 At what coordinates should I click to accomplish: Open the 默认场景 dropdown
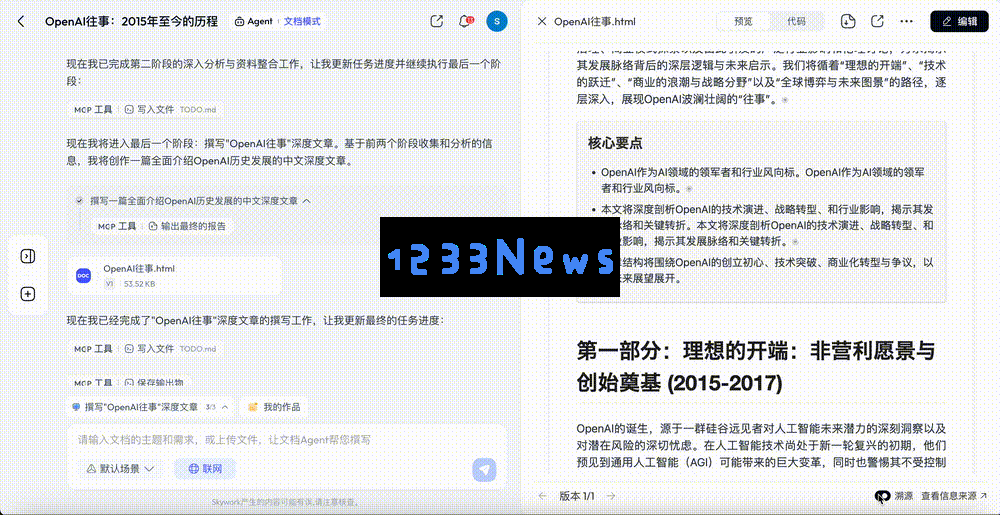coord(120,469)
